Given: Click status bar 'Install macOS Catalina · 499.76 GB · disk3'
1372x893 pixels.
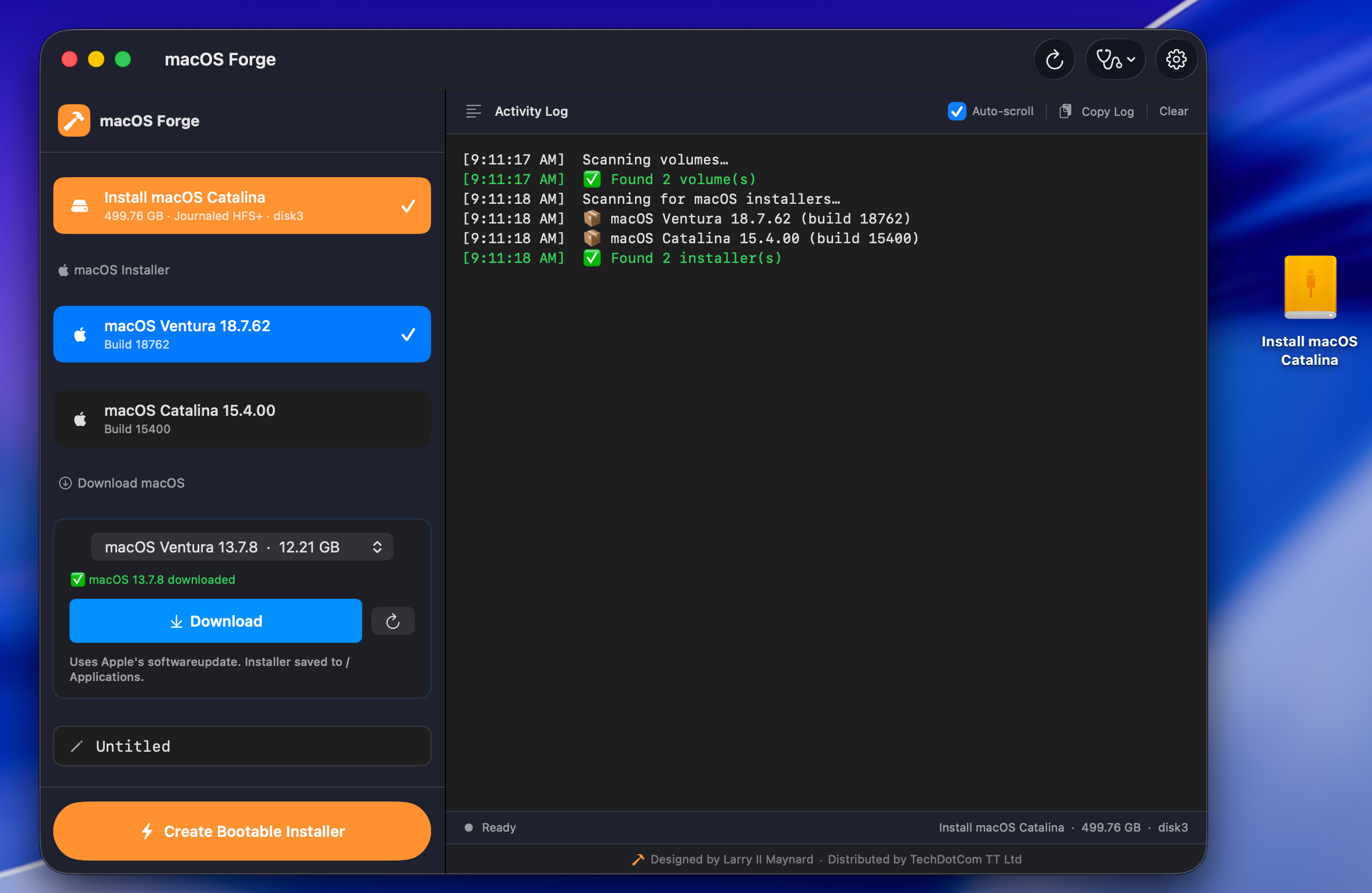Looking at the screenshot, I should coord(1063,827).
